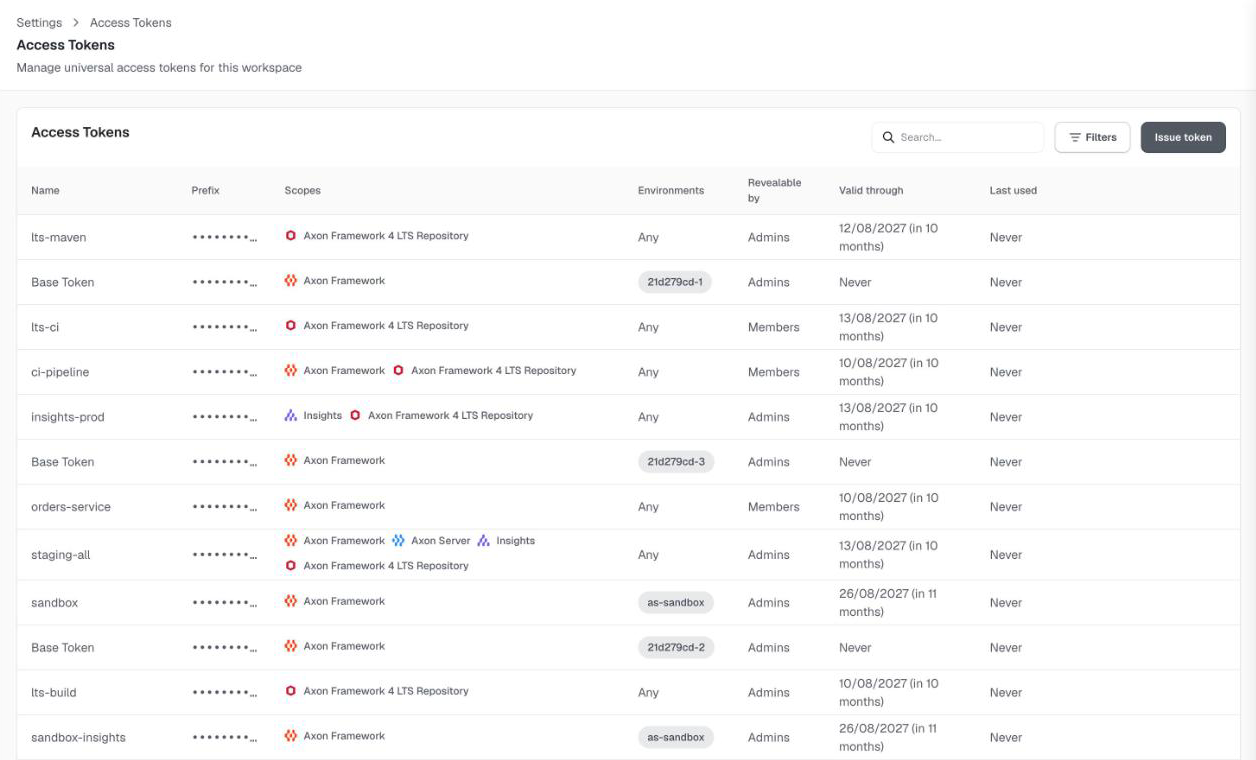Select the sandbox token name
Image resolution: width=1256 pixels, height=760 pixels.
[54, 603]
